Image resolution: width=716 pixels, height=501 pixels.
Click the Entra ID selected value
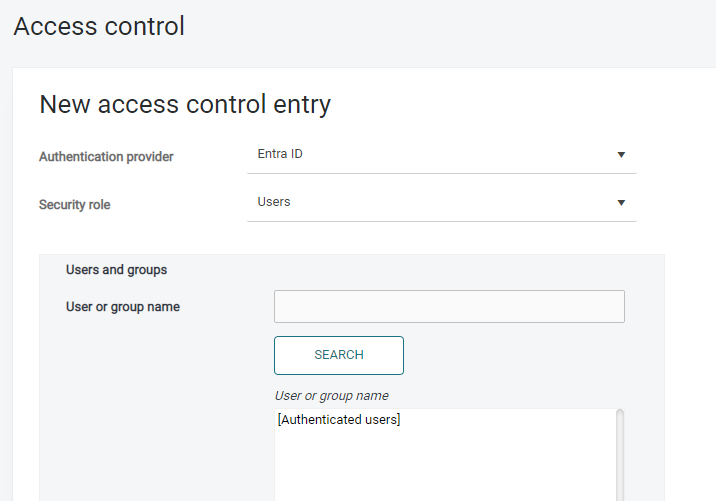(280, 154)
